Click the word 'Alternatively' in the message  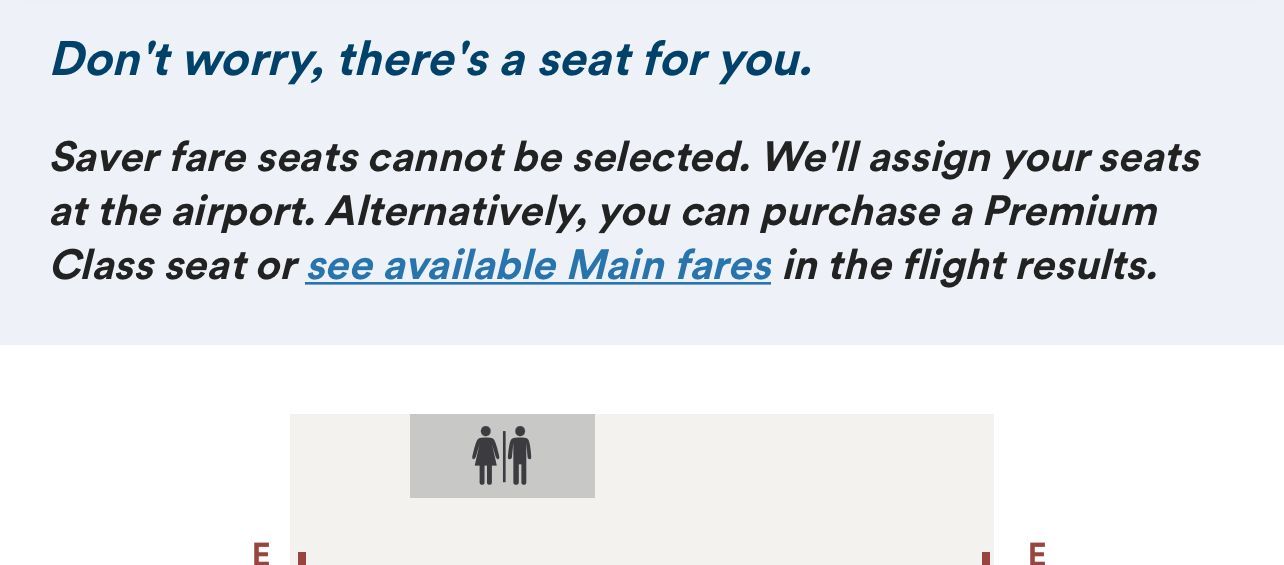[x=457, y=212]
